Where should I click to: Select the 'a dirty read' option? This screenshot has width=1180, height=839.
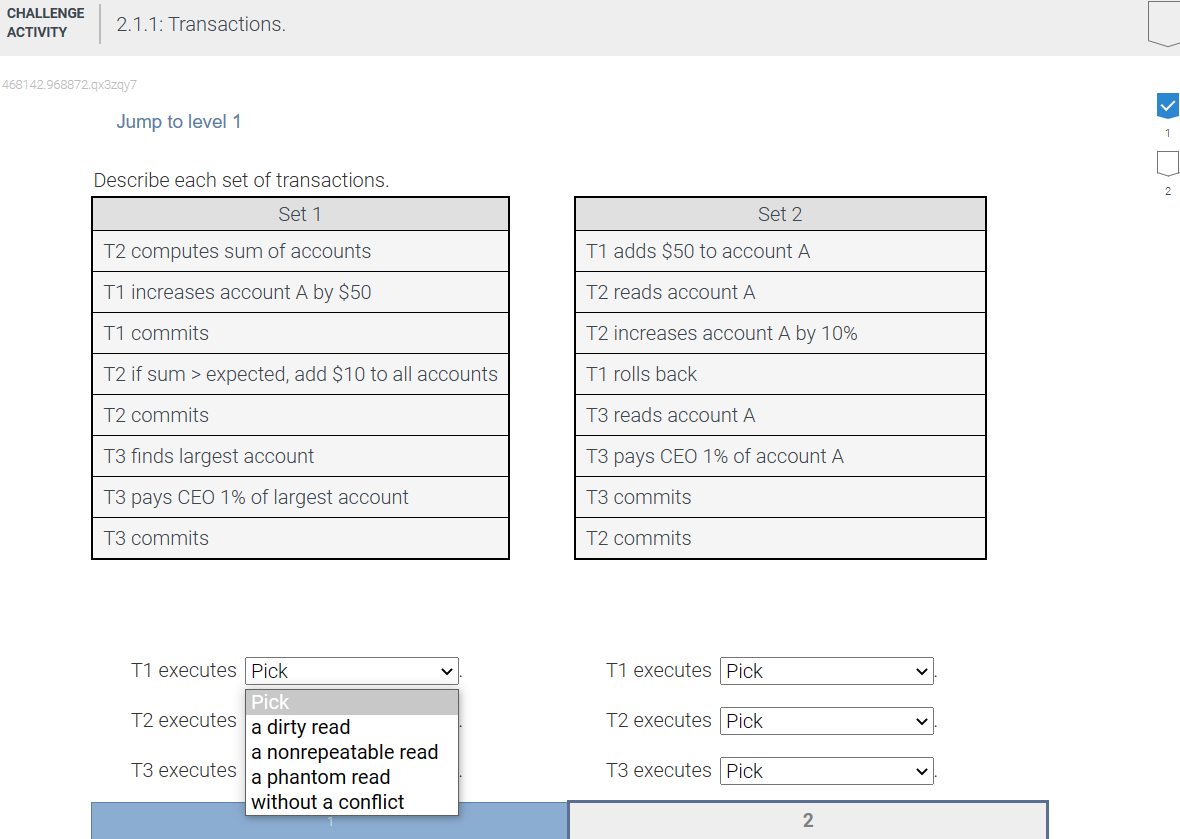coord(300,727)
